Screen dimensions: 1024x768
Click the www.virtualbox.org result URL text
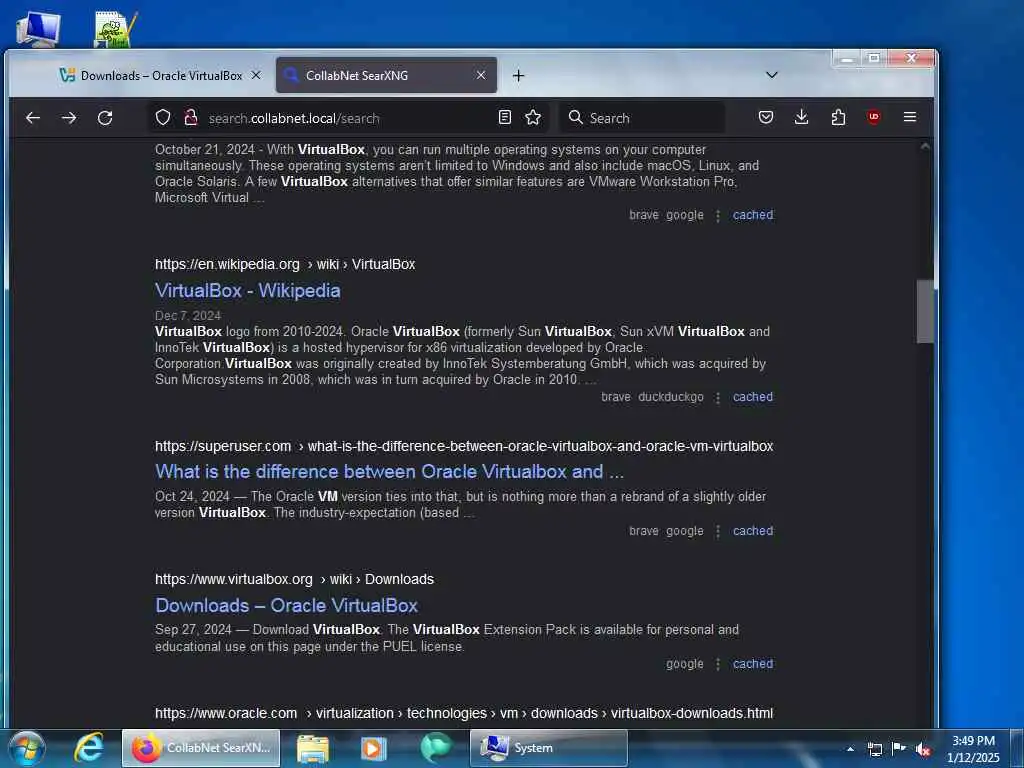(x=294, y=579)
